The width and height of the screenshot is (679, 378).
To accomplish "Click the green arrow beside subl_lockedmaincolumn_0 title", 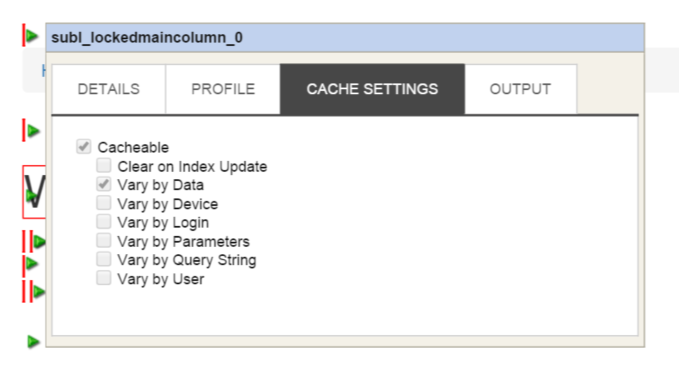I will coord(32,36).
